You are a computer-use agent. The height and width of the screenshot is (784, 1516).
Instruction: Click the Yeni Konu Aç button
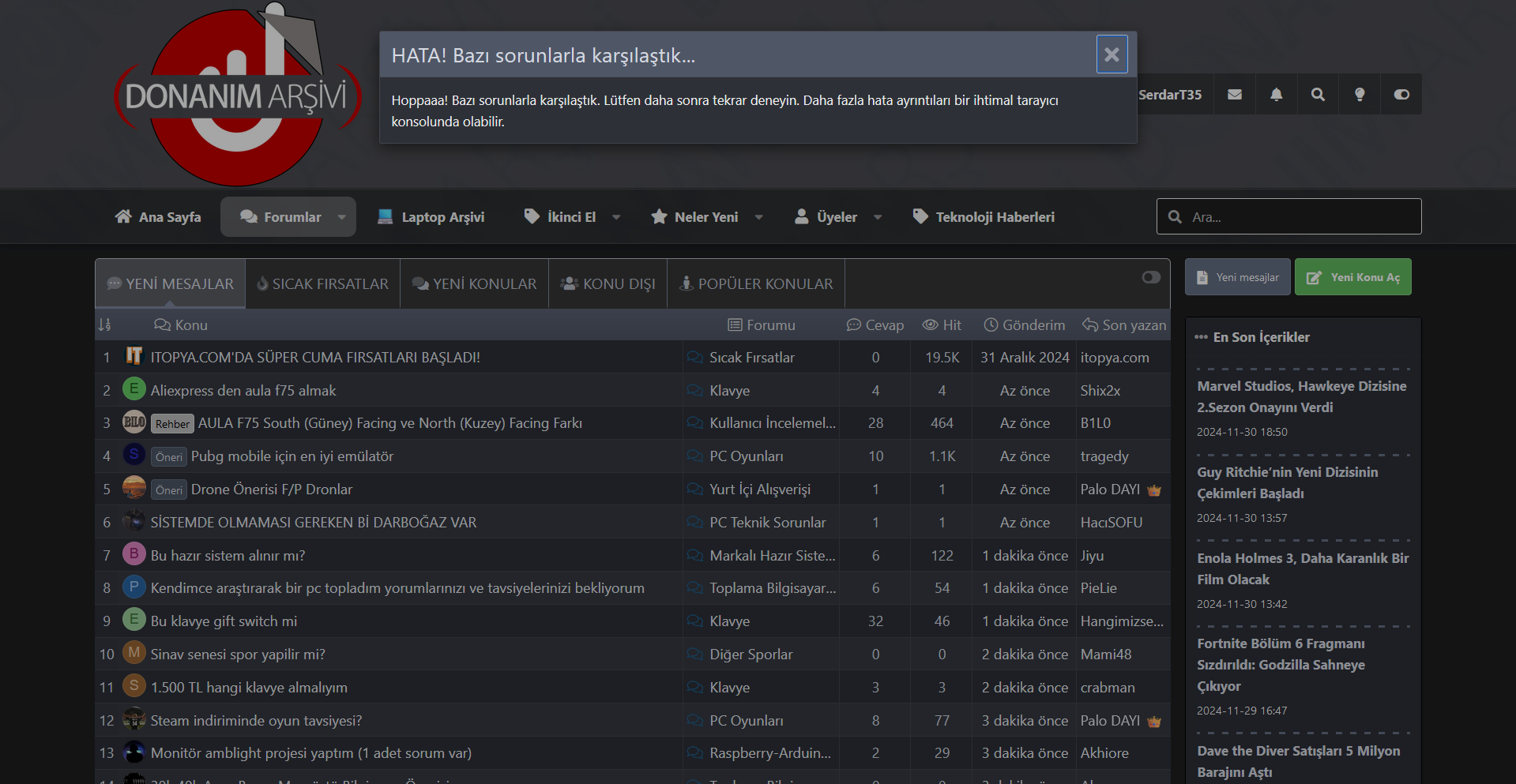[1352, 277]
